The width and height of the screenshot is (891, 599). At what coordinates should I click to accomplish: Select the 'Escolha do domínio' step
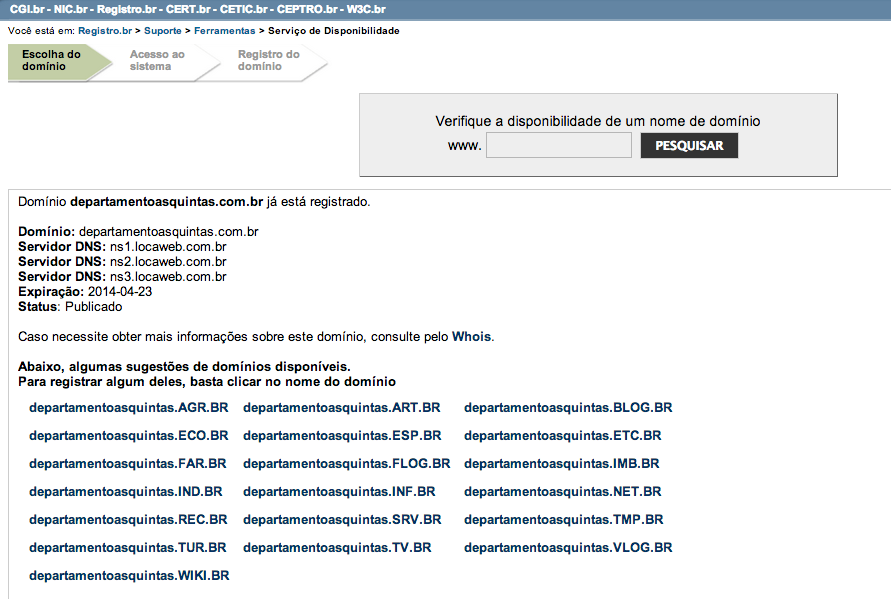[x=51, y=61]
